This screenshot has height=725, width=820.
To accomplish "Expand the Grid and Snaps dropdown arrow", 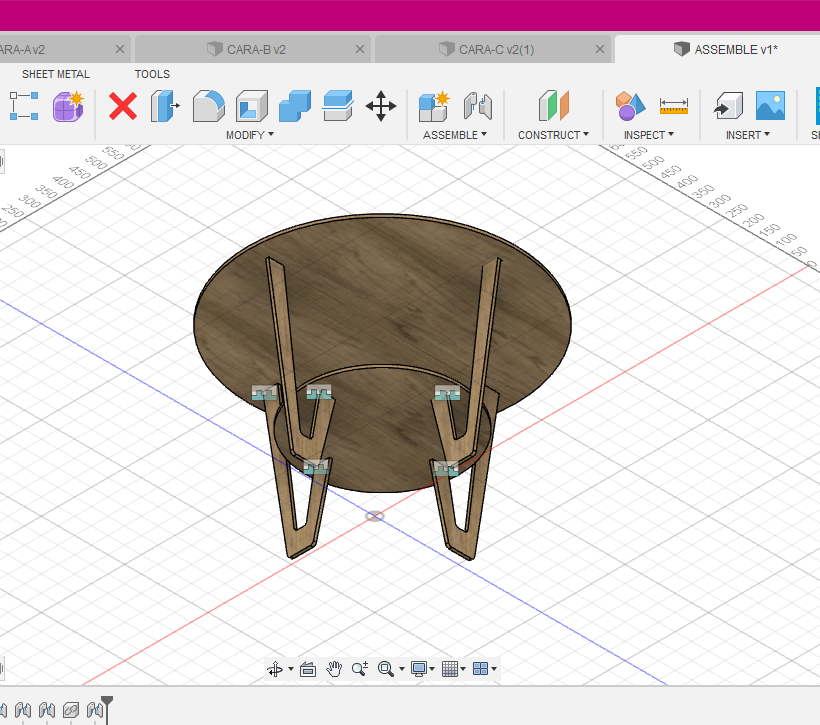I will 463,669.
